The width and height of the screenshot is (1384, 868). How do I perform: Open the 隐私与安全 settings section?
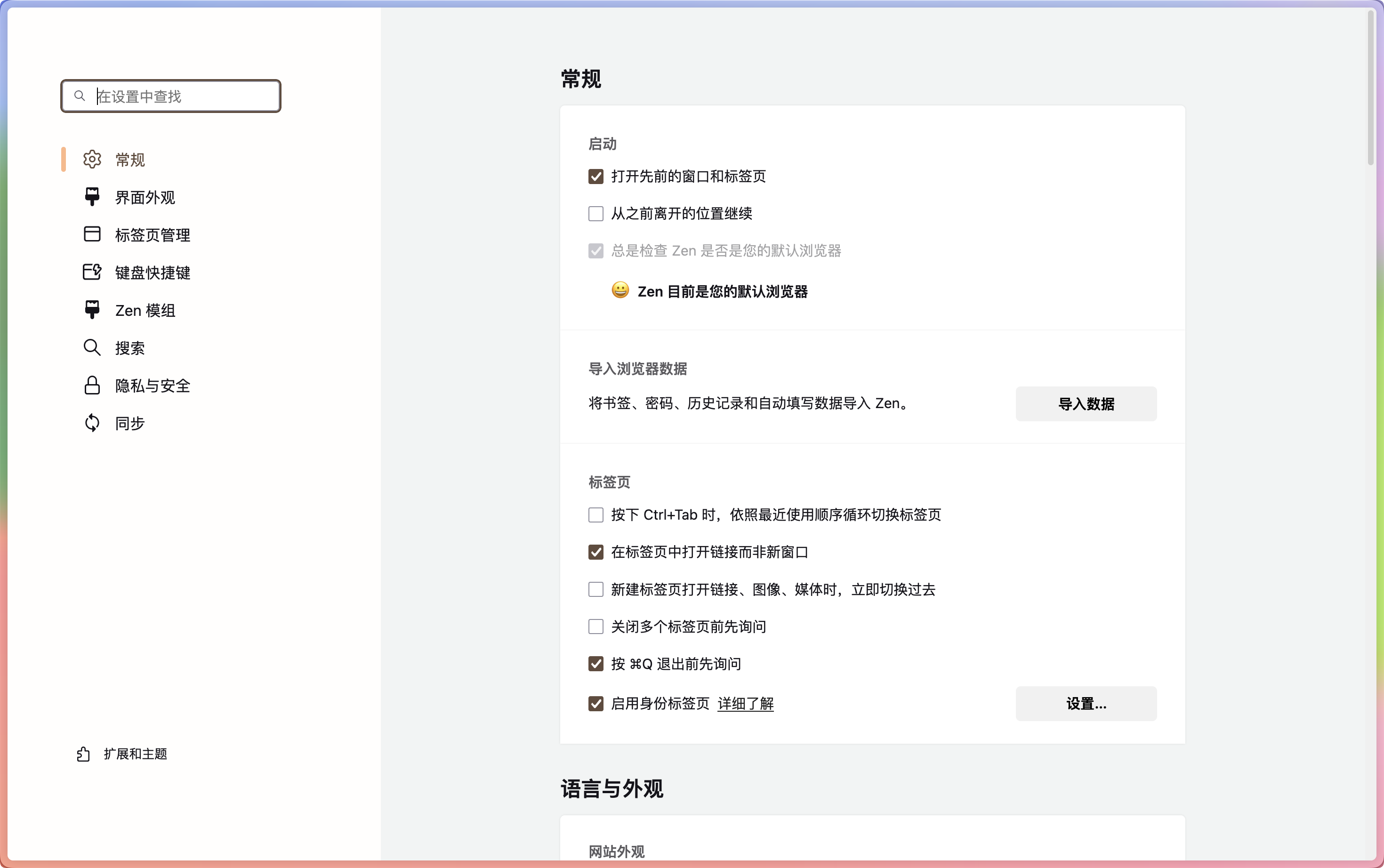152,385
